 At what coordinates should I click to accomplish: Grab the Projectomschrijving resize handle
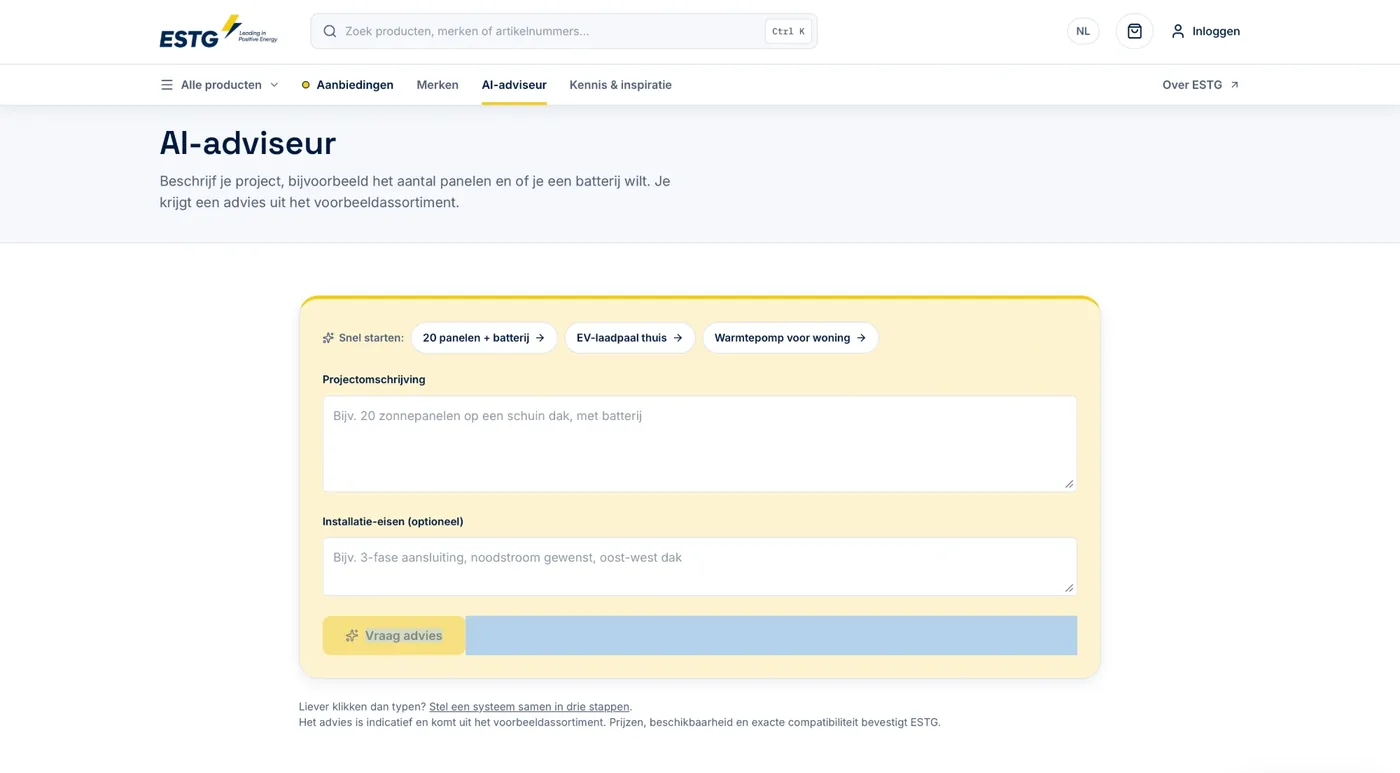click(1069, 484)
